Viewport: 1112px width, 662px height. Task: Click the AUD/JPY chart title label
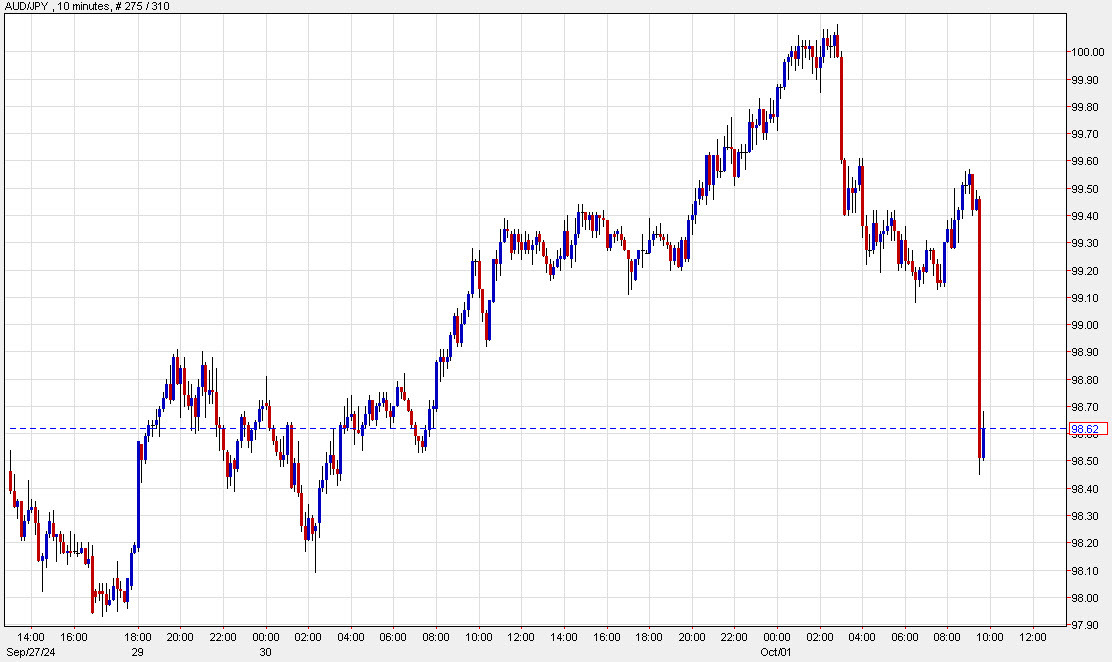coord(28,6)
